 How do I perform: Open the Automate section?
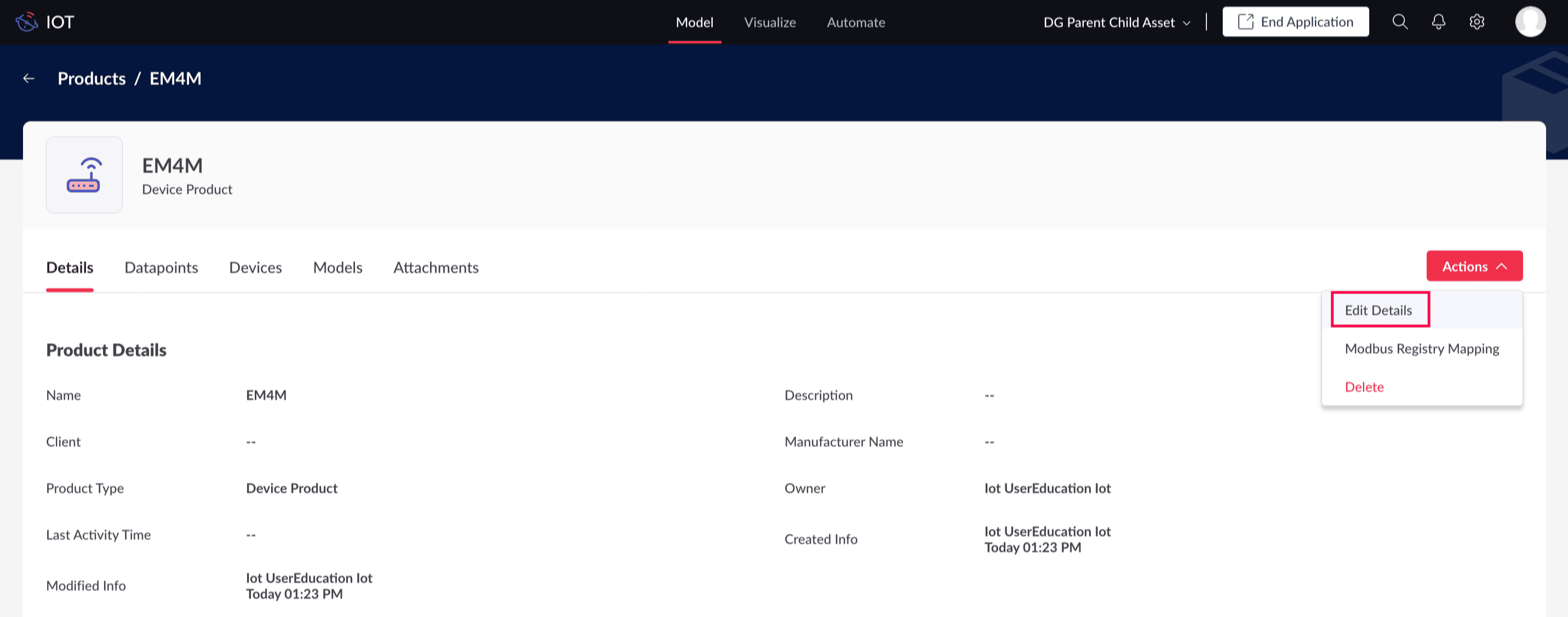[855, 22]
